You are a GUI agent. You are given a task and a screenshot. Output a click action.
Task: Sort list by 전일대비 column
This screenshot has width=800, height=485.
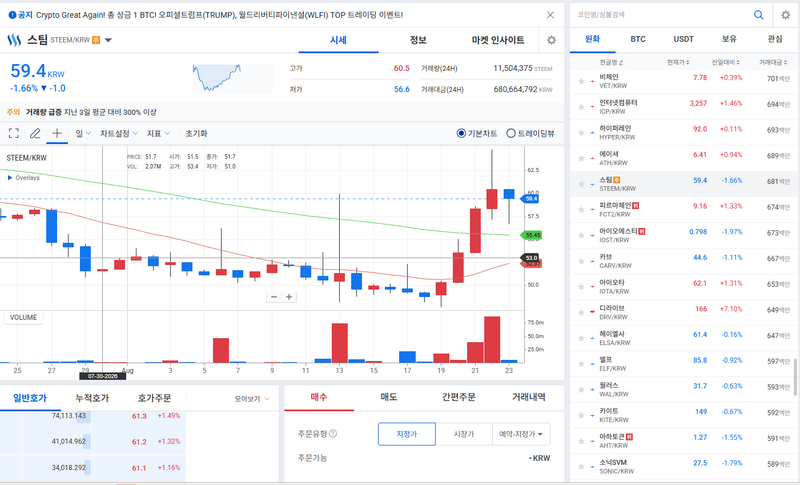[726, 62]
